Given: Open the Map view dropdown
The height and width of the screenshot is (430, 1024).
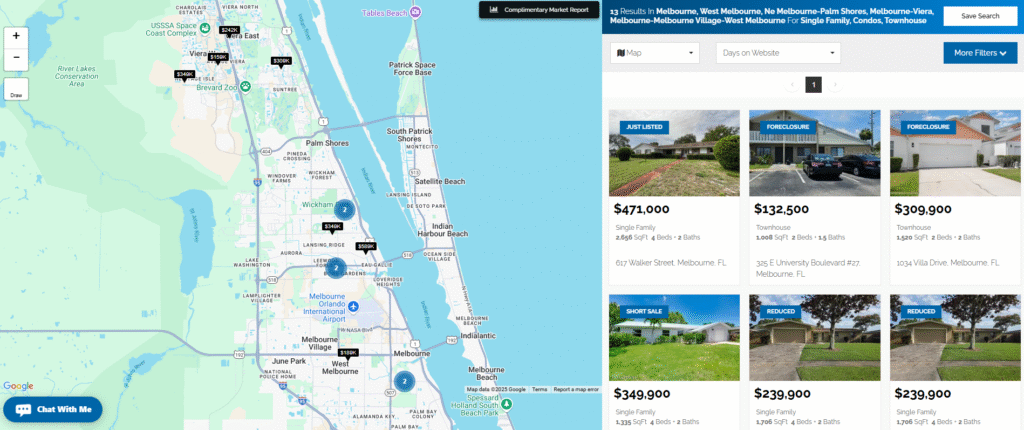Looking at the screenshot, I should [x=655, y=53].
